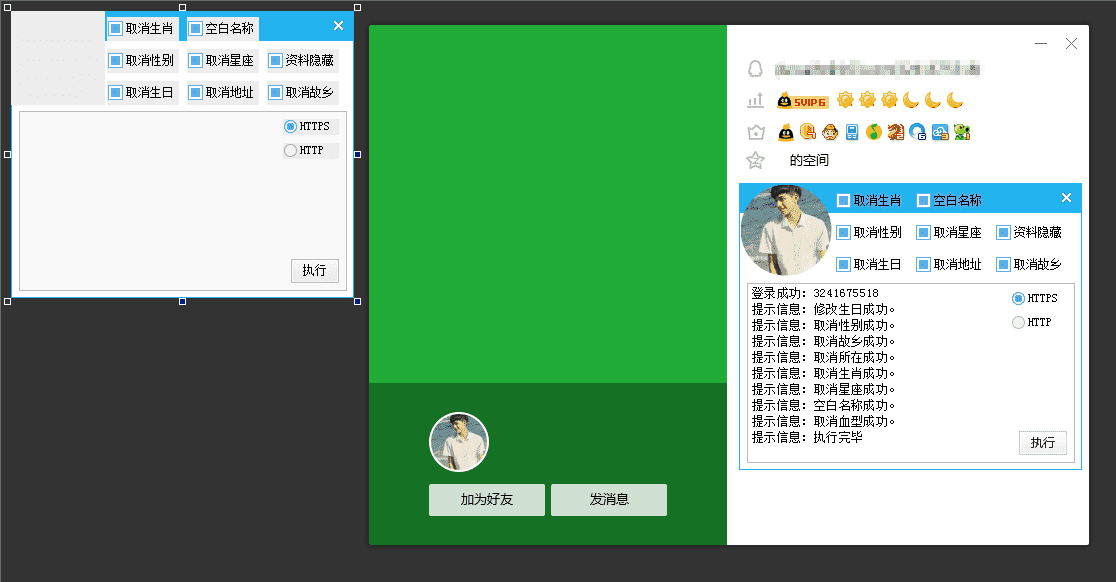Screen dimensions: 1116x582
Task: Toggle 取消性别 in the login-log tool panel
Action: (869, 233)
